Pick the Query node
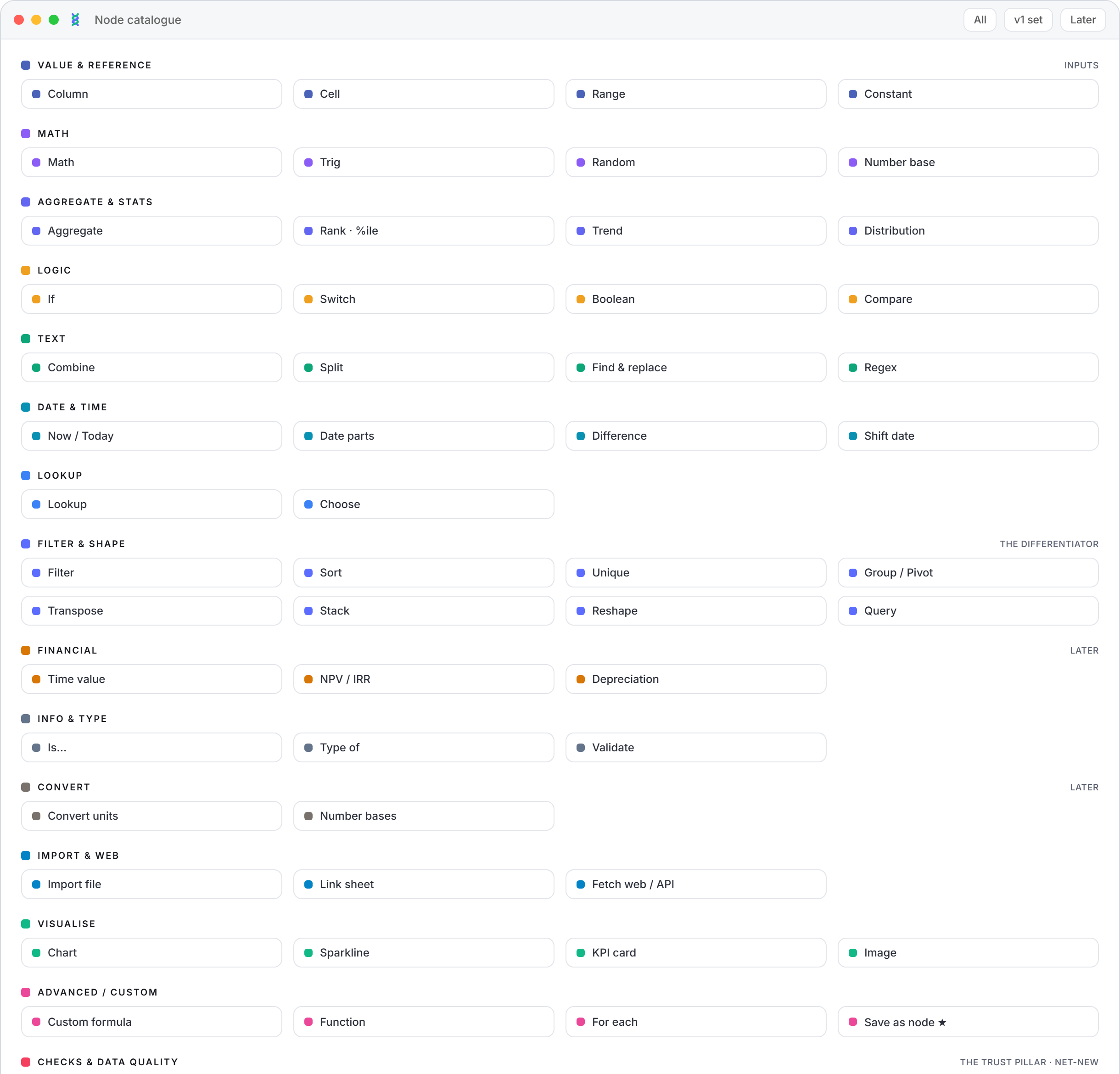The image size is (1120, 1074). point(968,611)
